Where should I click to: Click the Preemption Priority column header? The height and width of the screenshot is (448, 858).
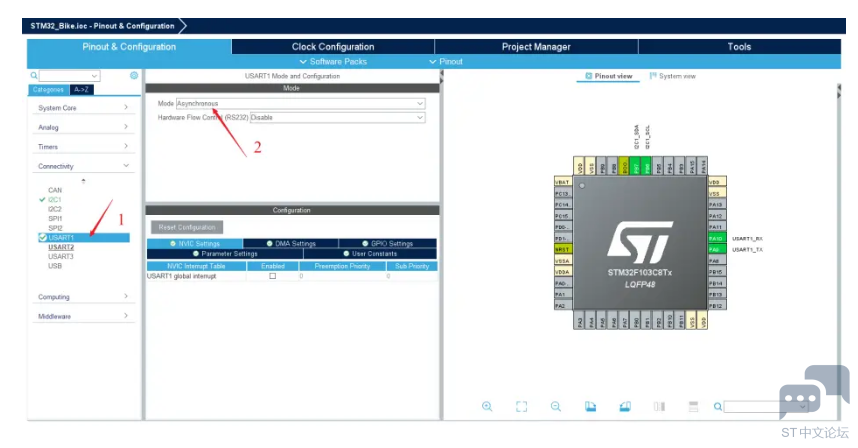pos(342,266)
